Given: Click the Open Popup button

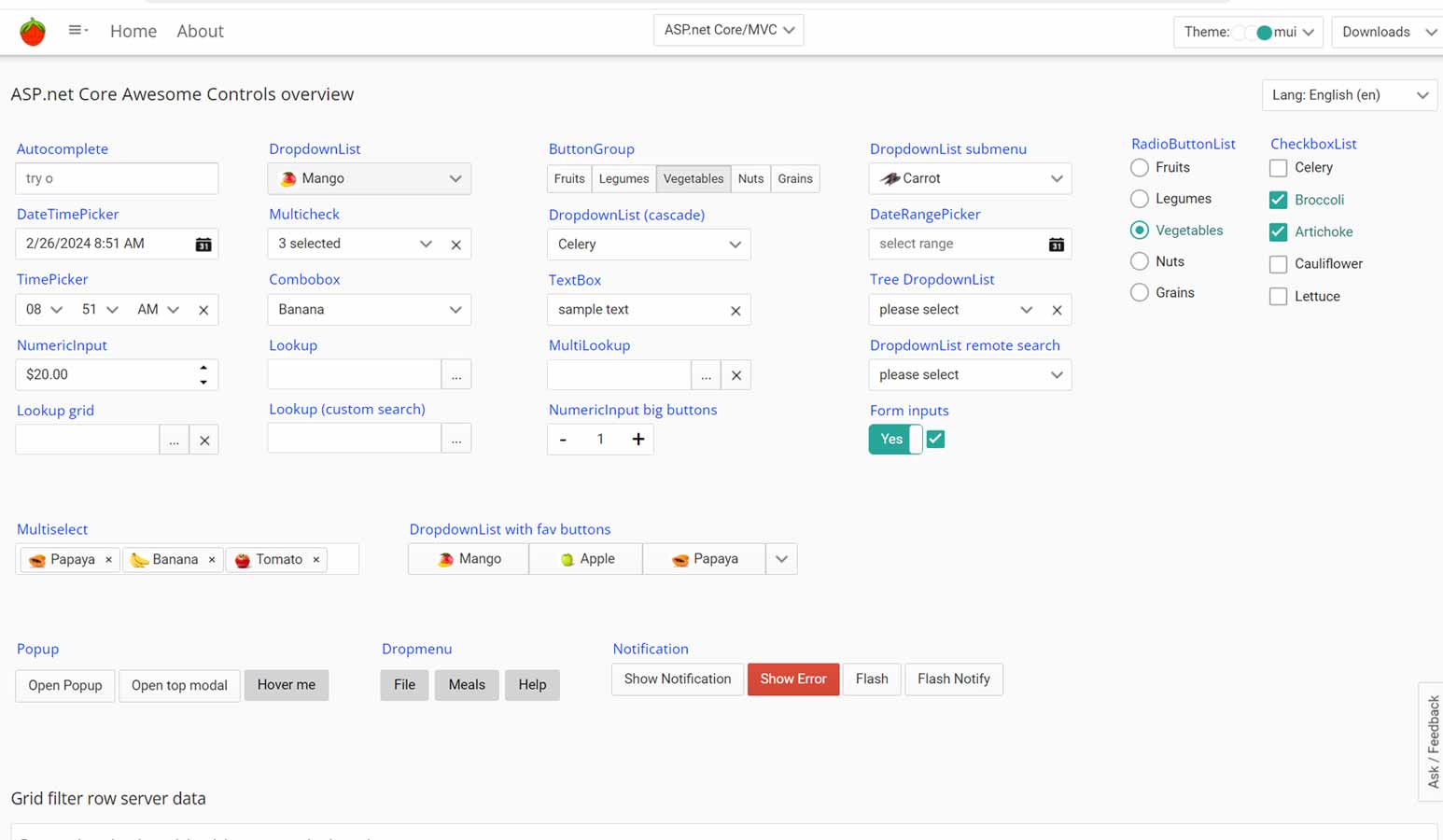Looking at the screenshot, I should [x=65, y=686].
